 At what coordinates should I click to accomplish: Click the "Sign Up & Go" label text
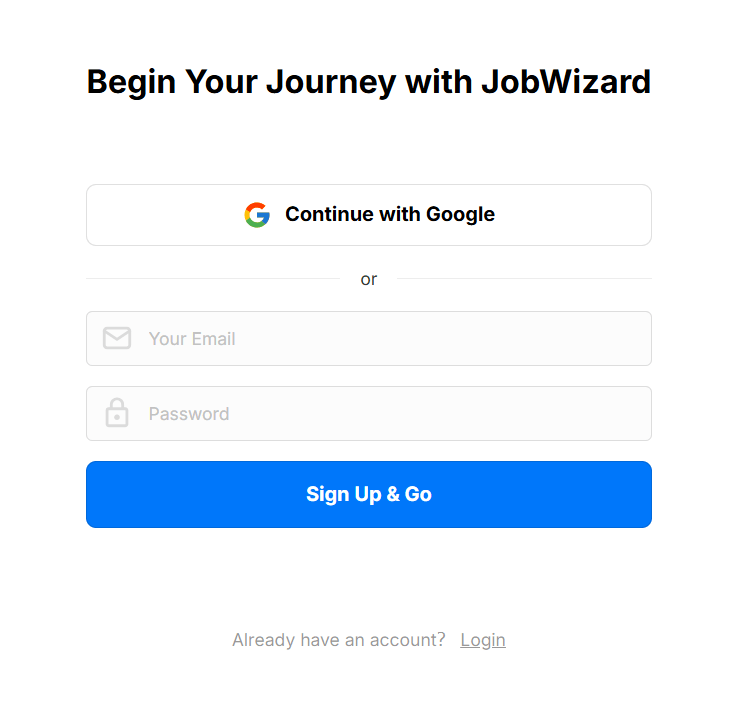[x=369, y=494]
